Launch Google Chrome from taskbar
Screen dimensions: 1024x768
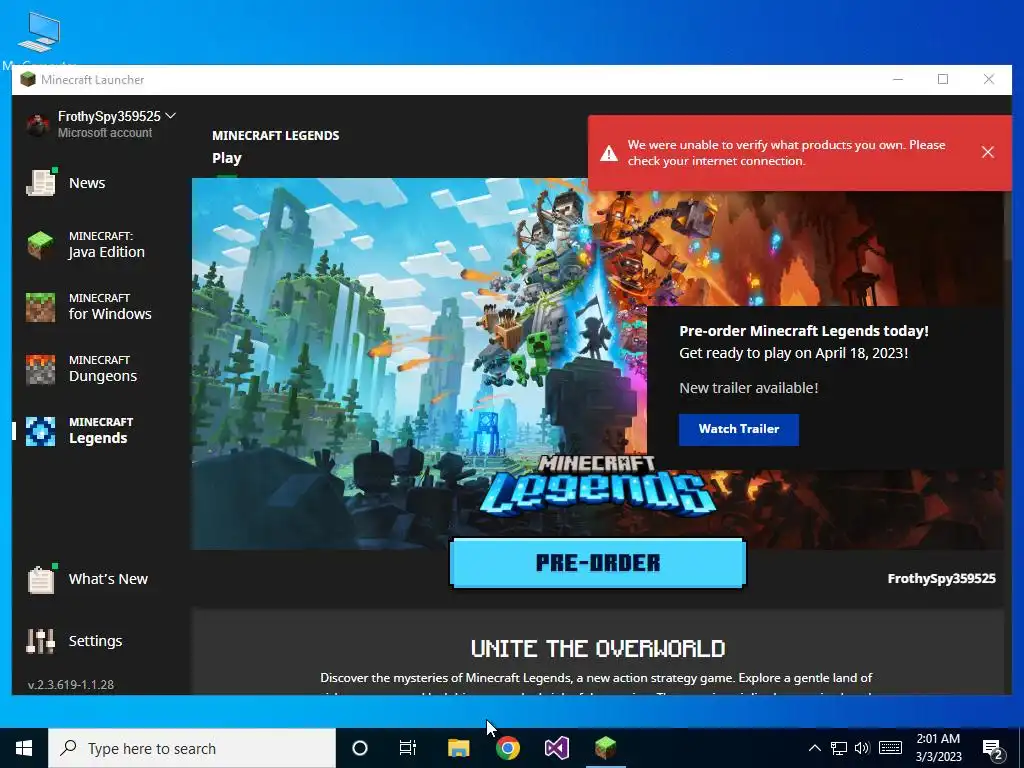tap(507, 748)
